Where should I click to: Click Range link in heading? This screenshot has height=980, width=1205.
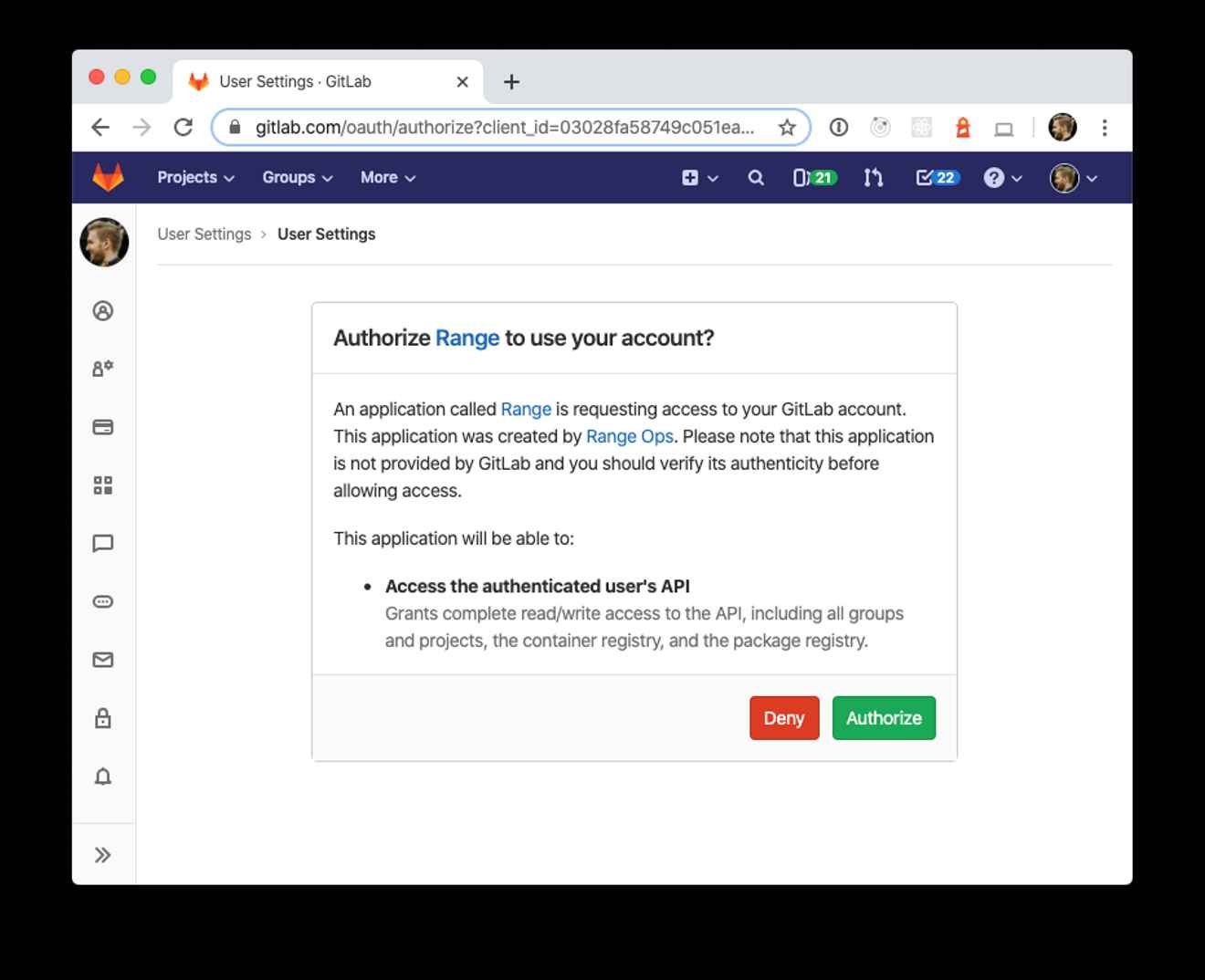467,338
